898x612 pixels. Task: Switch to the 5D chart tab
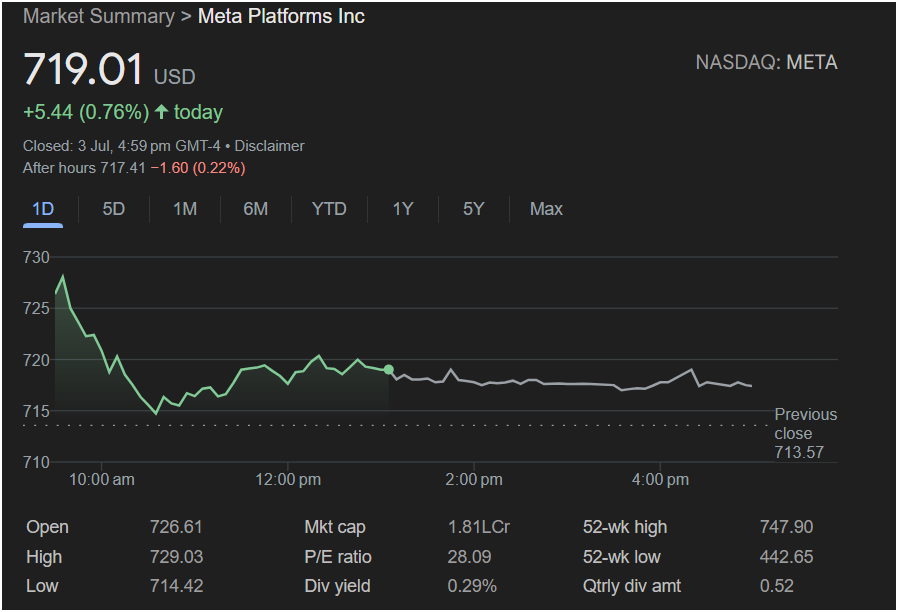(113, 209)
